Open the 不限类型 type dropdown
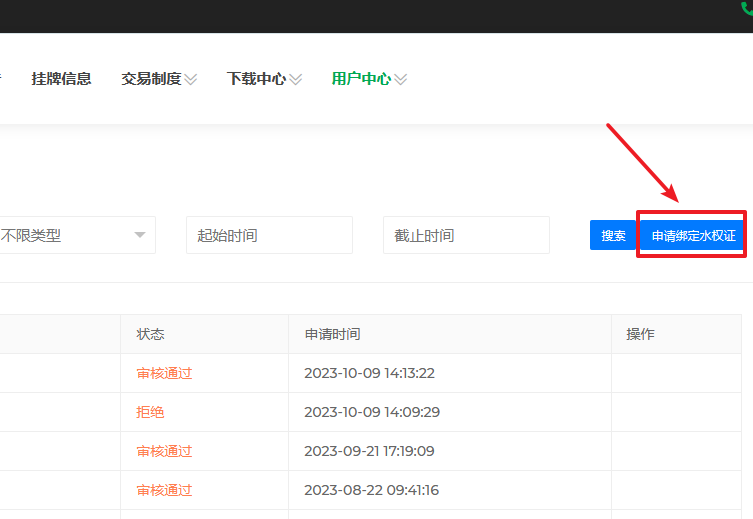This screenshot has width=753, height=519. [x=75, y=235]
